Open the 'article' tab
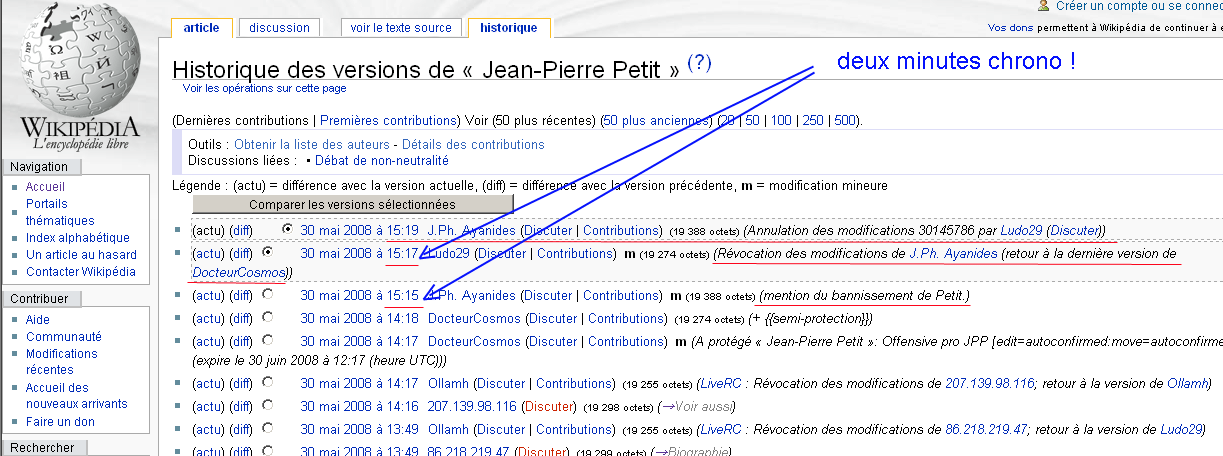Image resolution: width=1223 pixels, height=456 pixels. coord(201,28)
